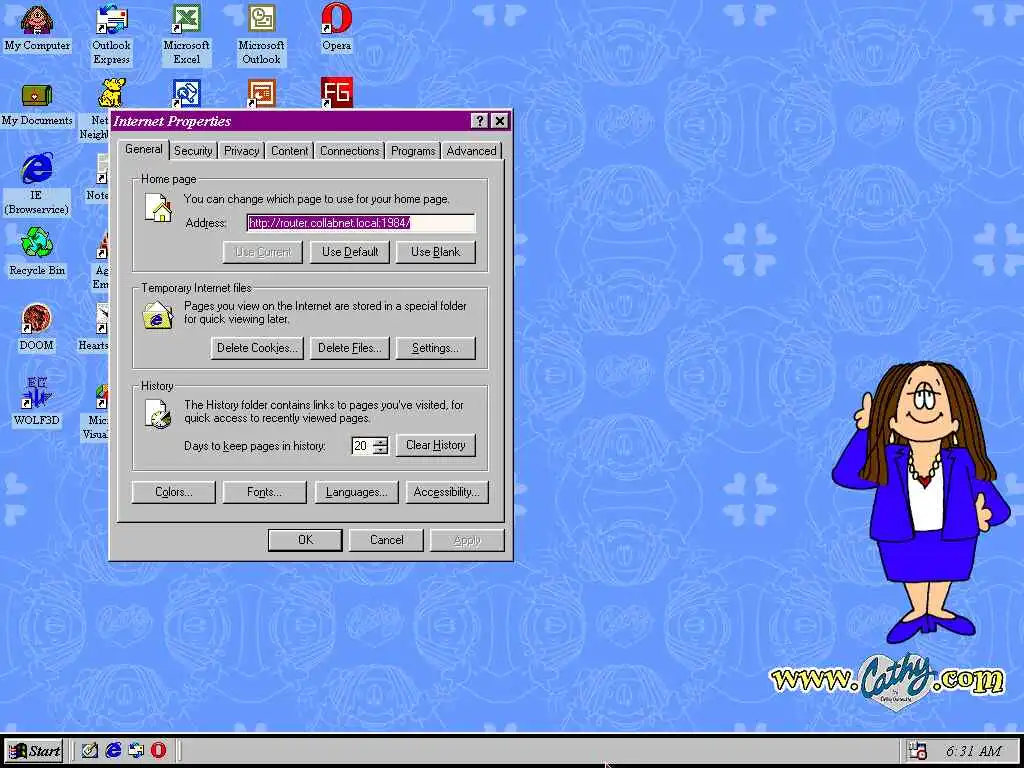Select the red FG desktop shortcut
This screenshot has height=768, width=1024.
pyautogui.click(x=337, y=93)
